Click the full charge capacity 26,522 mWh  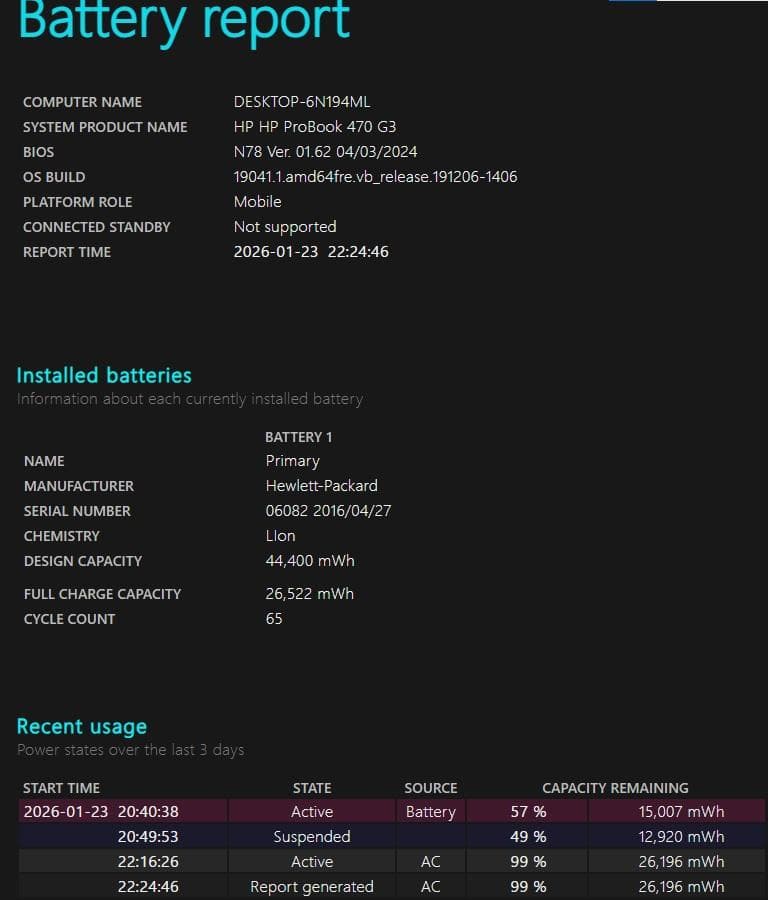[x=310, y=594]
